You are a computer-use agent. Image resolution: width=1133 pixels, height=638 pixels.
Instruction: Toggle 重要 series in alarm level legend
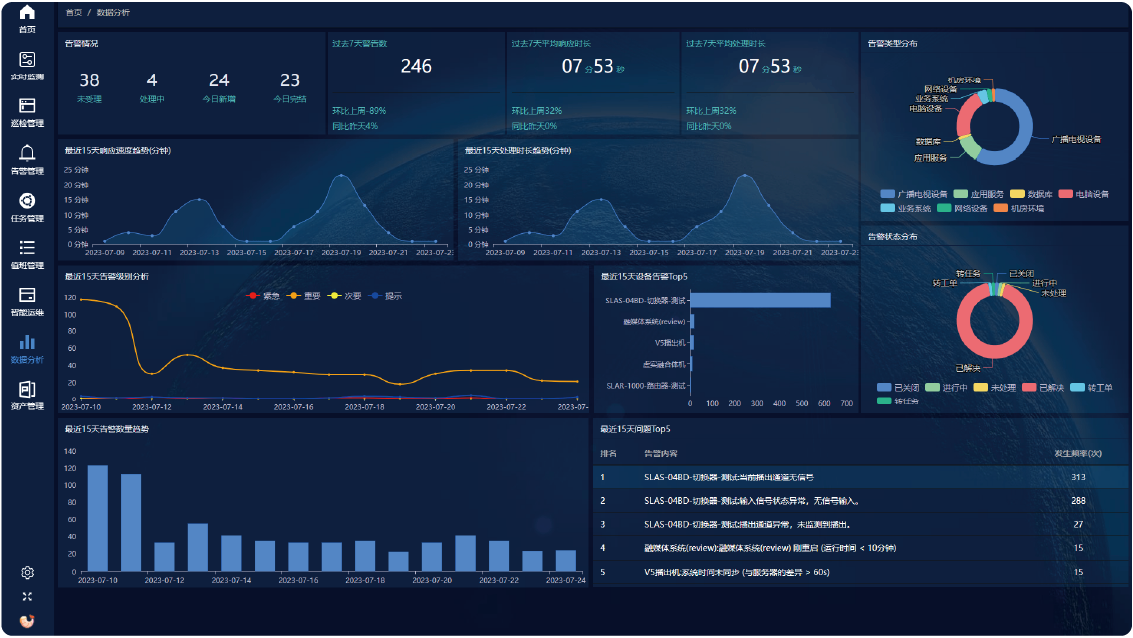(303, 296)
